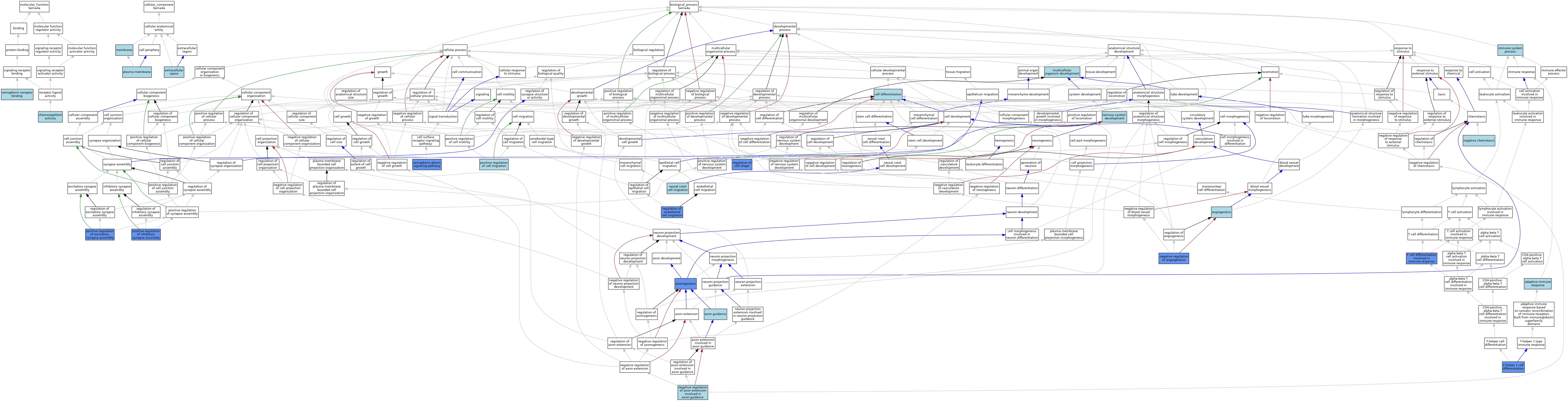Select the 'leukocyte differentiation' node

point(984,164)
